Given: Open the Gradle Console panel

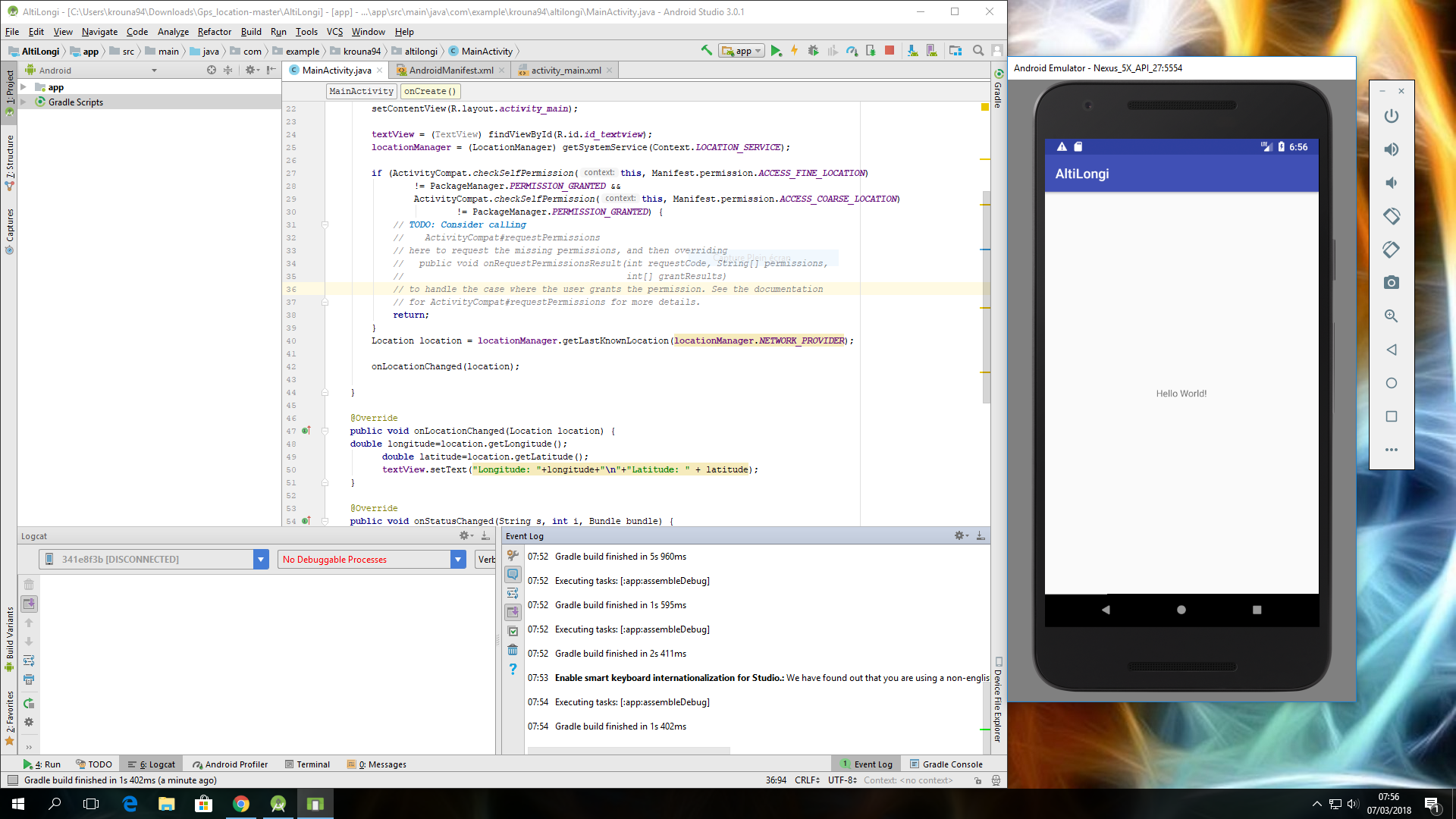Looking at the screenshot, I should (946, 764).
